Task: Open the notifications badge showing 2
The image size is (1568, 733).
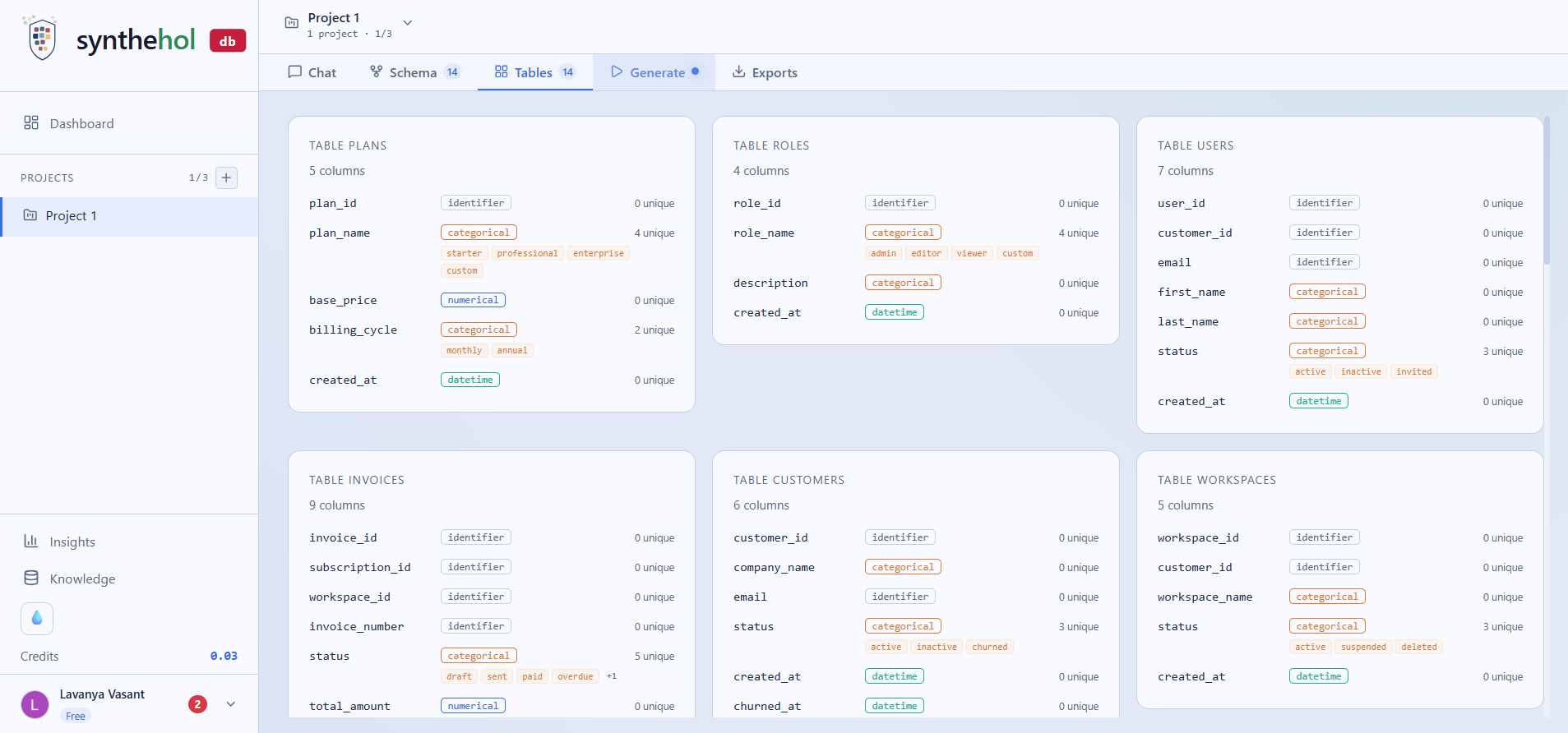Action: coord(197,704)
